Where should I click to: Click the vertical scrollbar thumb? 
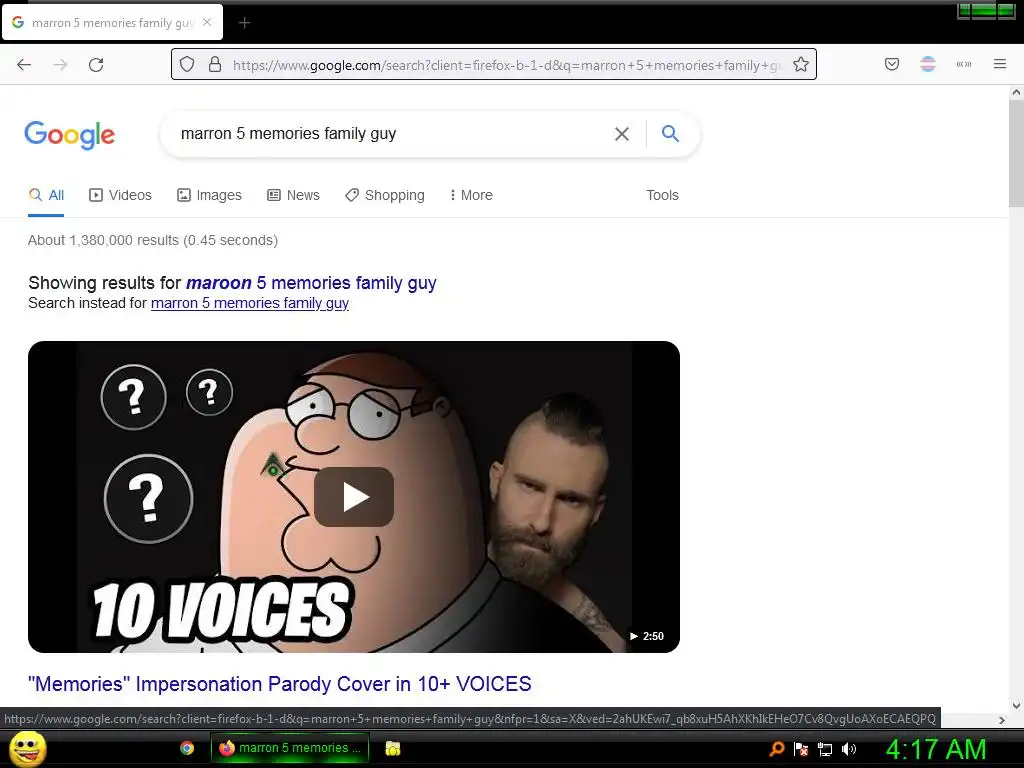(x=1016, y=153)
